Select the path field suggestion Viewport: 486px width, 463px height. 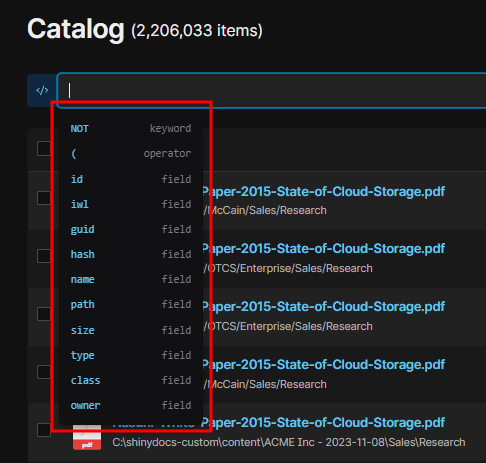(x=131, y=304)
